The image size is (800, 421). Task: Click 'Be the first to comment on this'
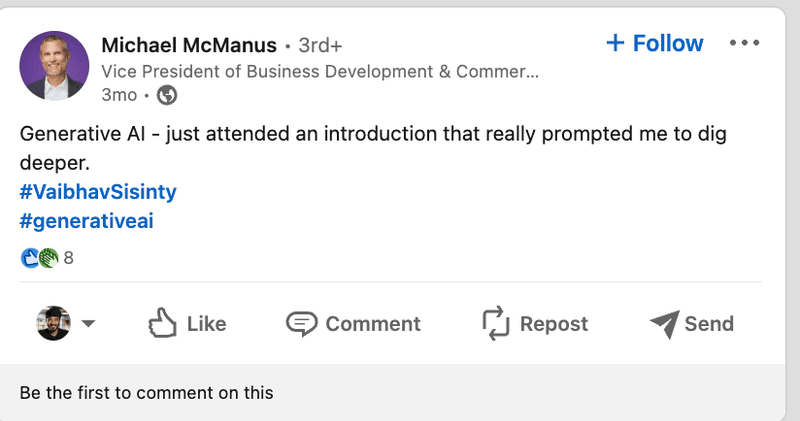146,393
